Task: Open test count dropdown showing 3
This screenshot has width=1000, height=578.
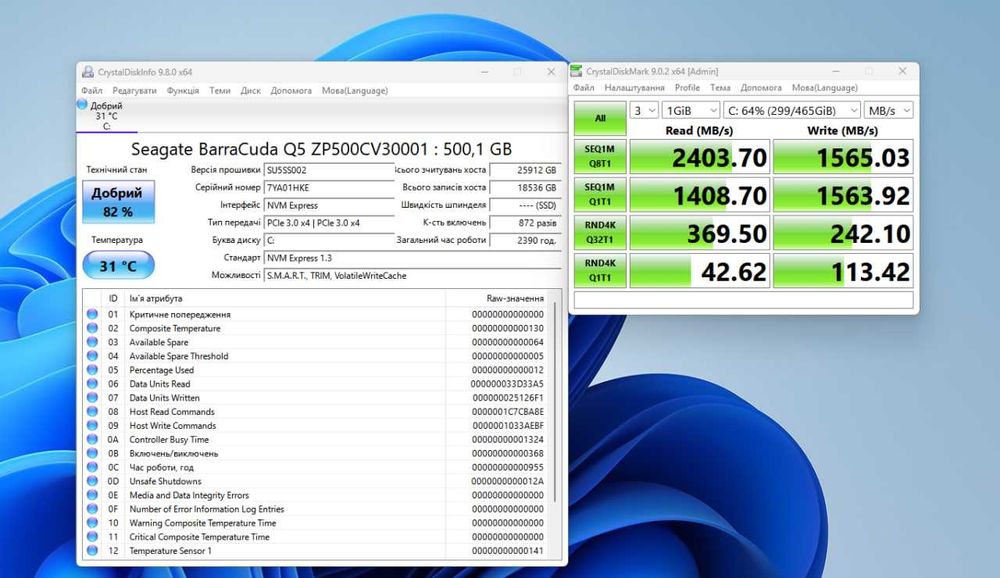Action: click(x=644, y=110)
